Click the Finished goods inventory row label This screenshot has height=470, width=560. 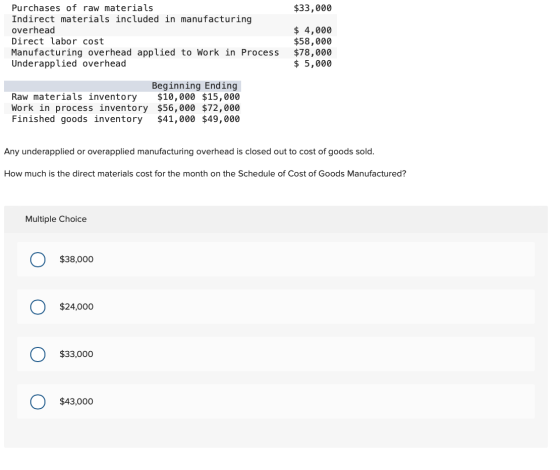pos(77,119)
